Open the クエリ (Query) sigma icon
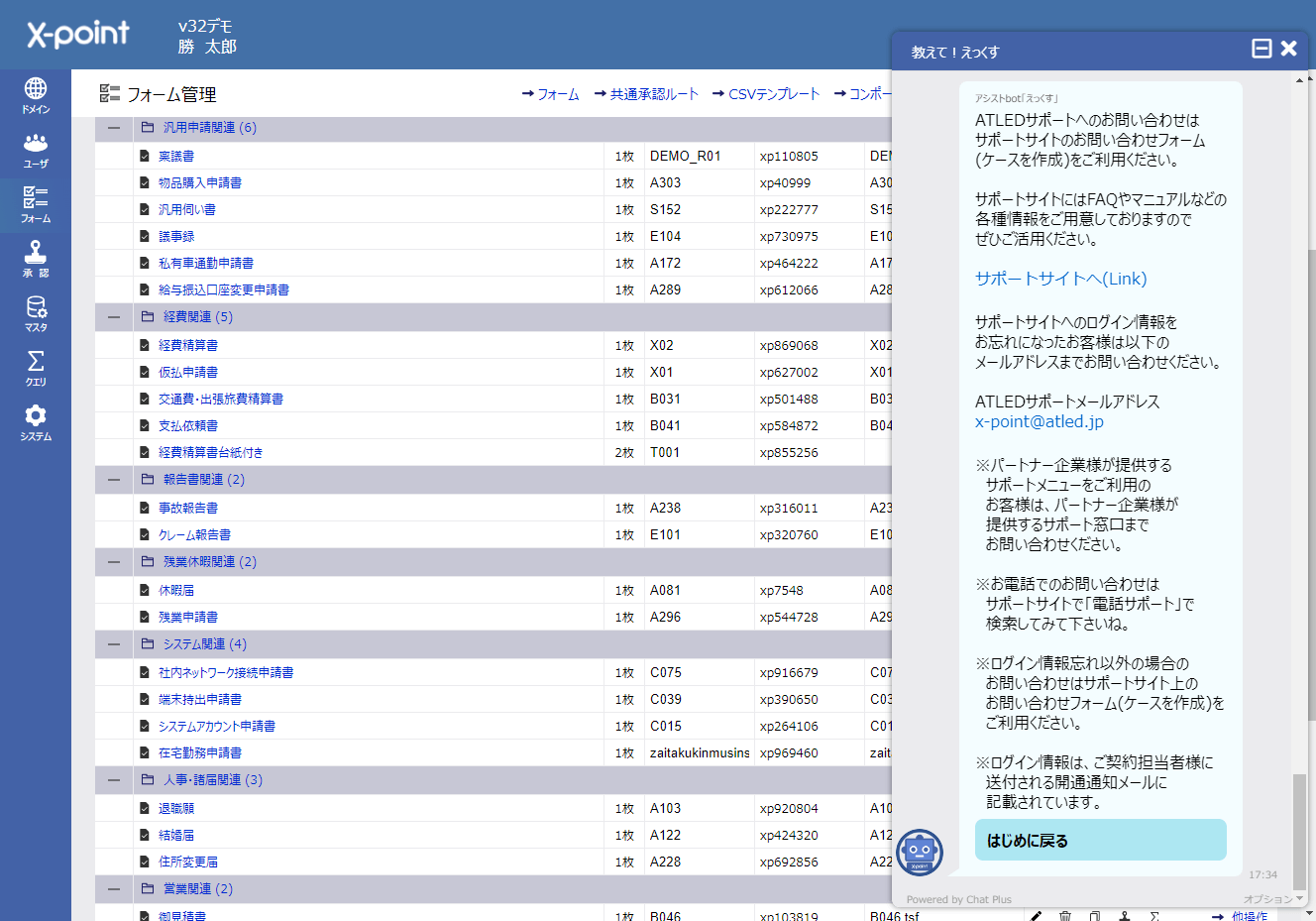Image resolution: width=1316 pixels, height=921 pixels. [x=36, y=369]
